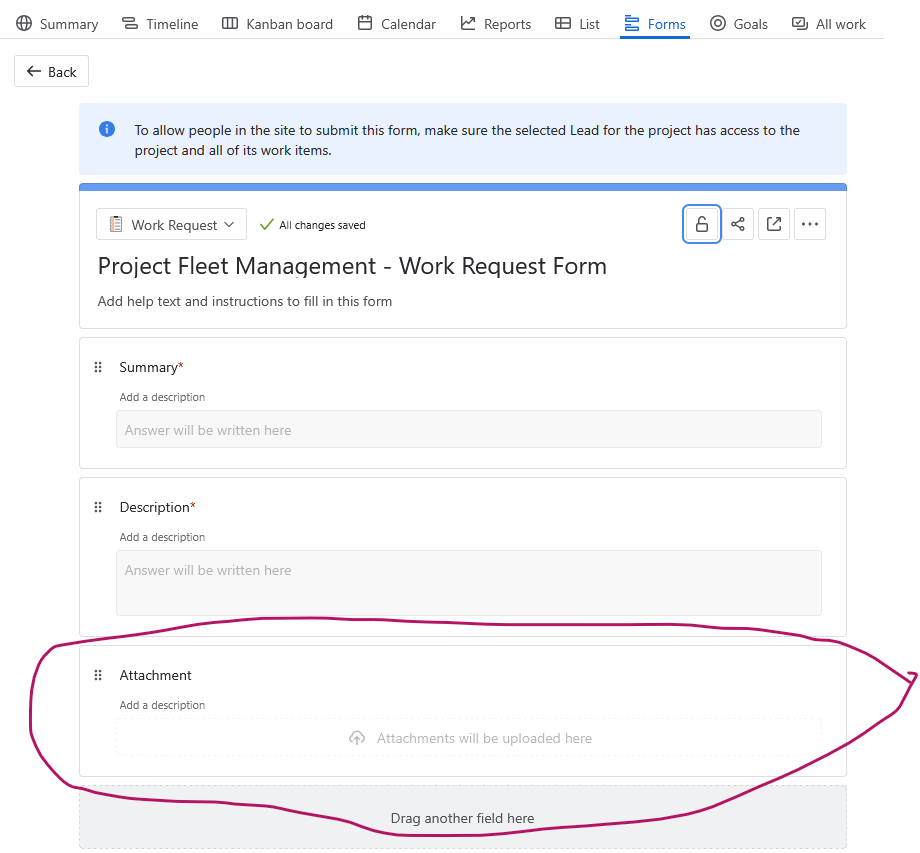Click the "Drag another field here" area
This screenshot has height=853, width=920.
462,817
